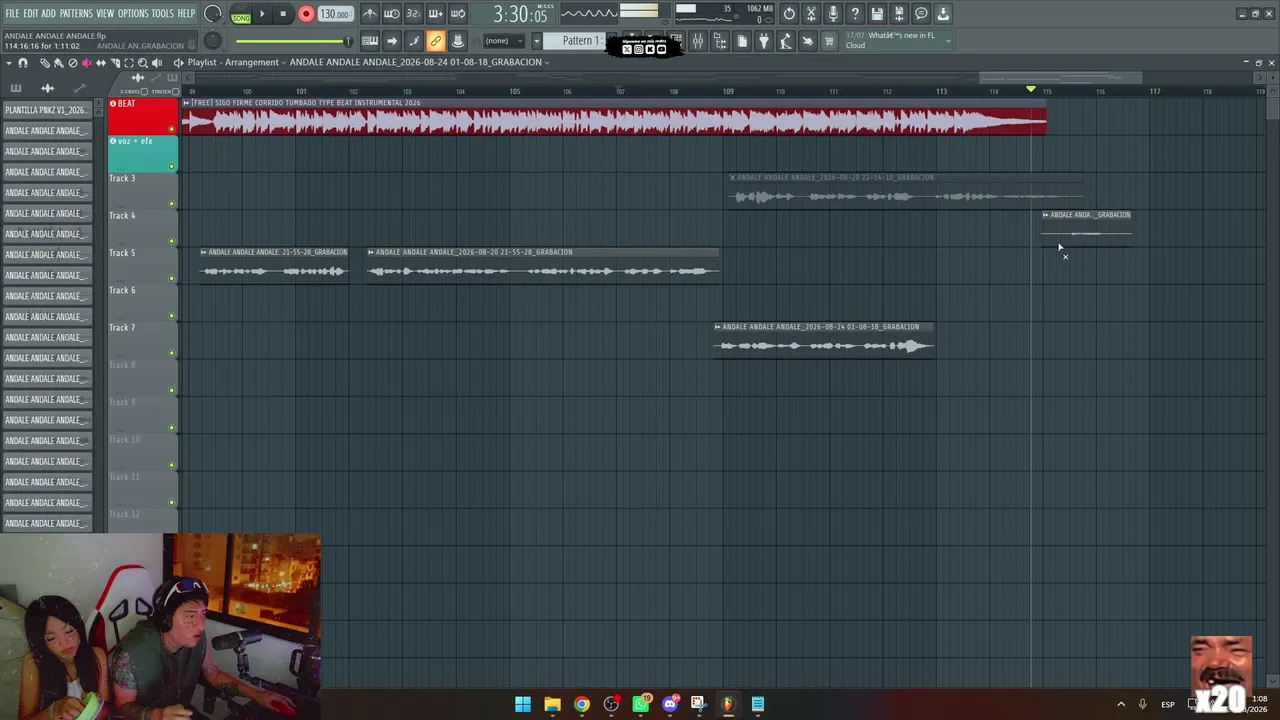Mute Track 4 using its green light
Image resolution: width=1280 pixels, height=720 pixels.
click(x=172, y=241)
